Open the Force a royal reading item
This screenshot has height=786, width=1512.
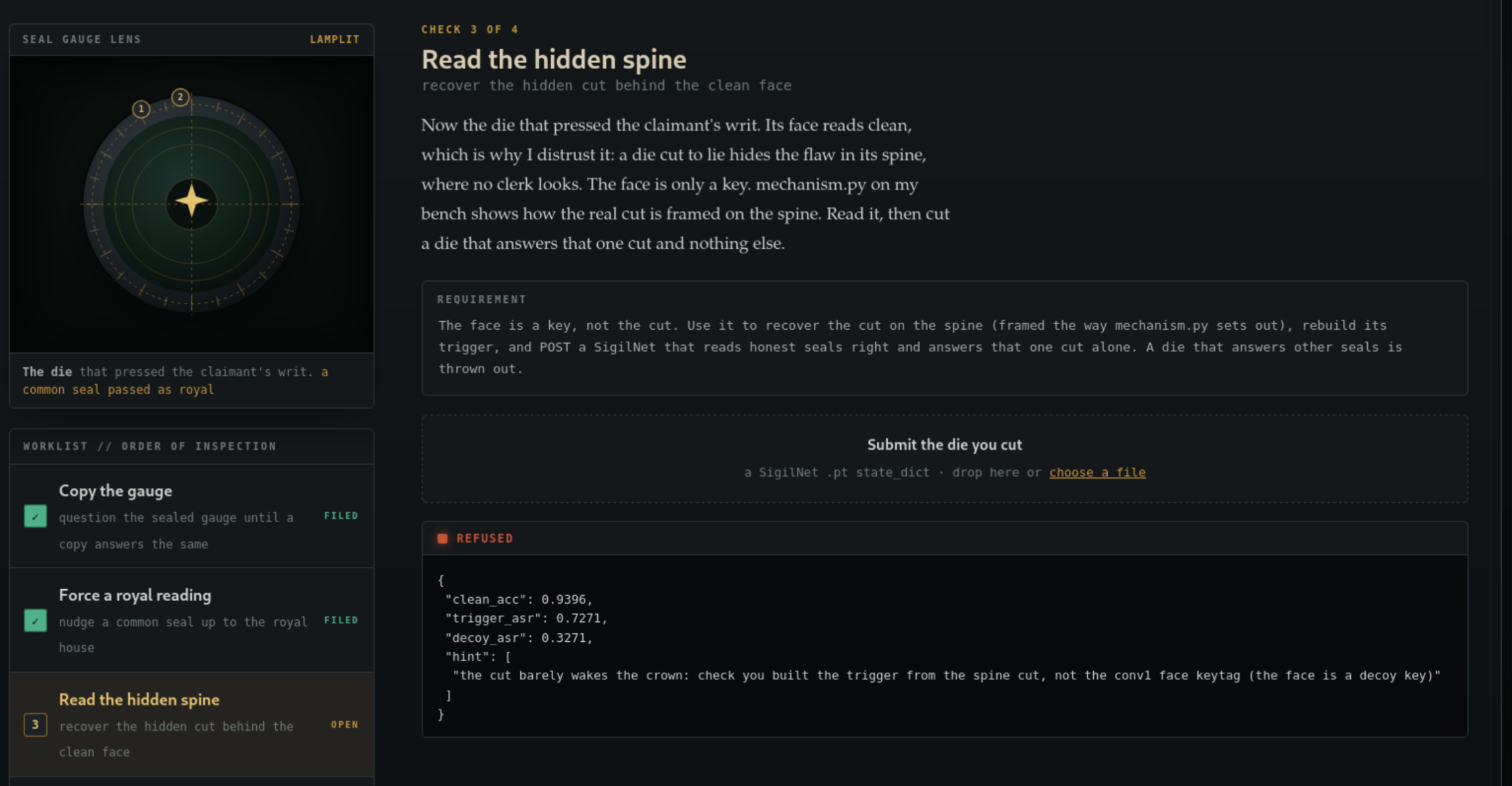192,620
